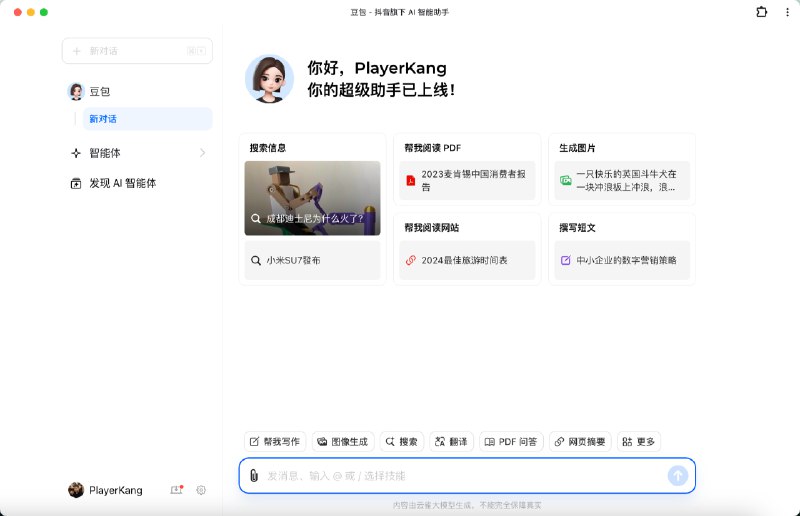
Task: Choose the 英国斗牛犬 surfing image prompt
Action: pos(622,181)
